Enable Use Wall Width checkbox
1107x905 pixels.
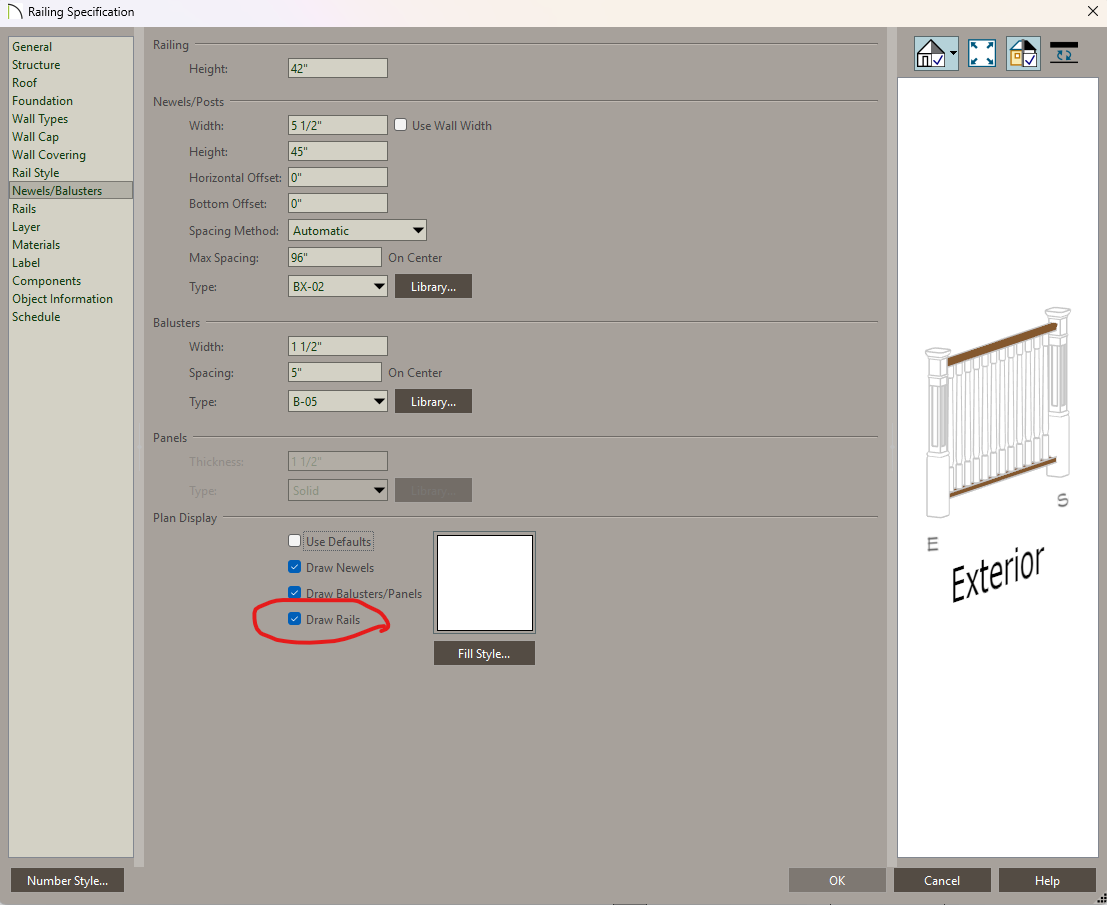pos(401,126)
